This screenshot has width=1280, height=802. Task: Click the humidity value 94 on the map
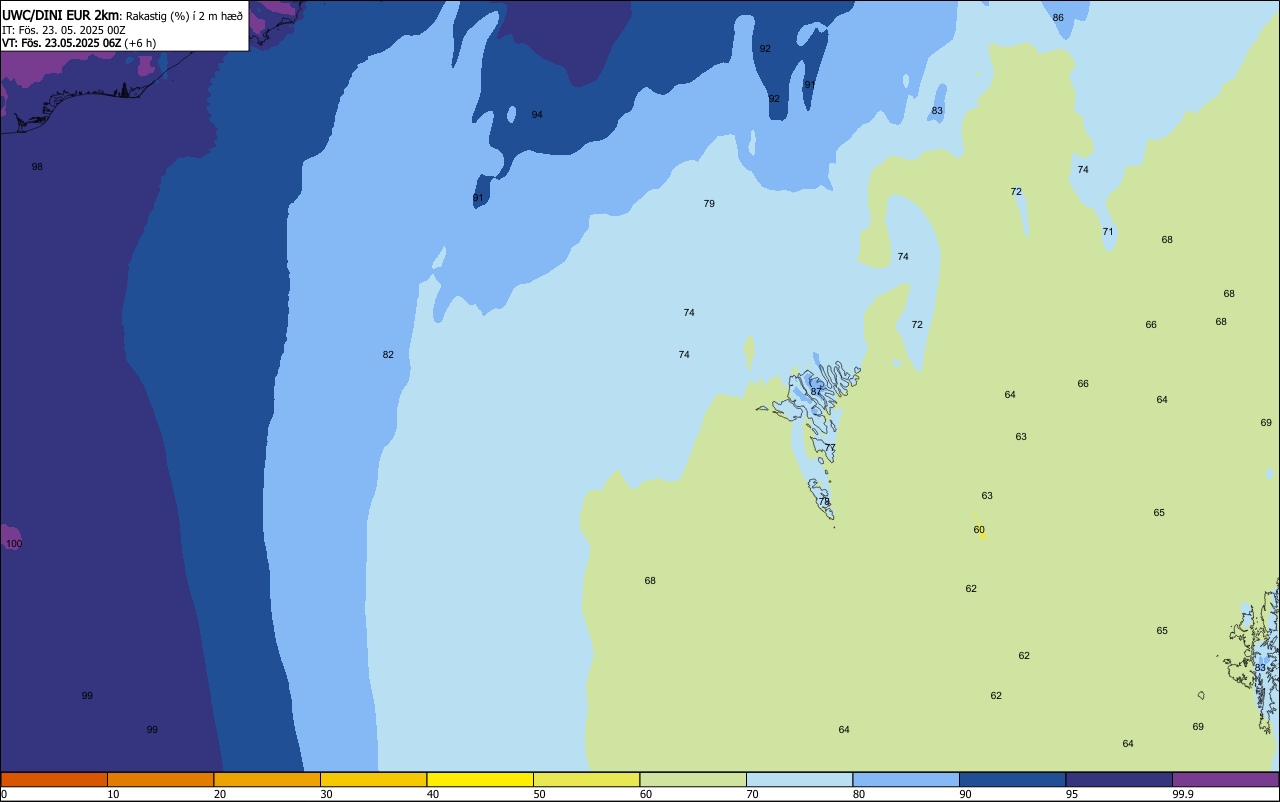[x=537, y=115]
